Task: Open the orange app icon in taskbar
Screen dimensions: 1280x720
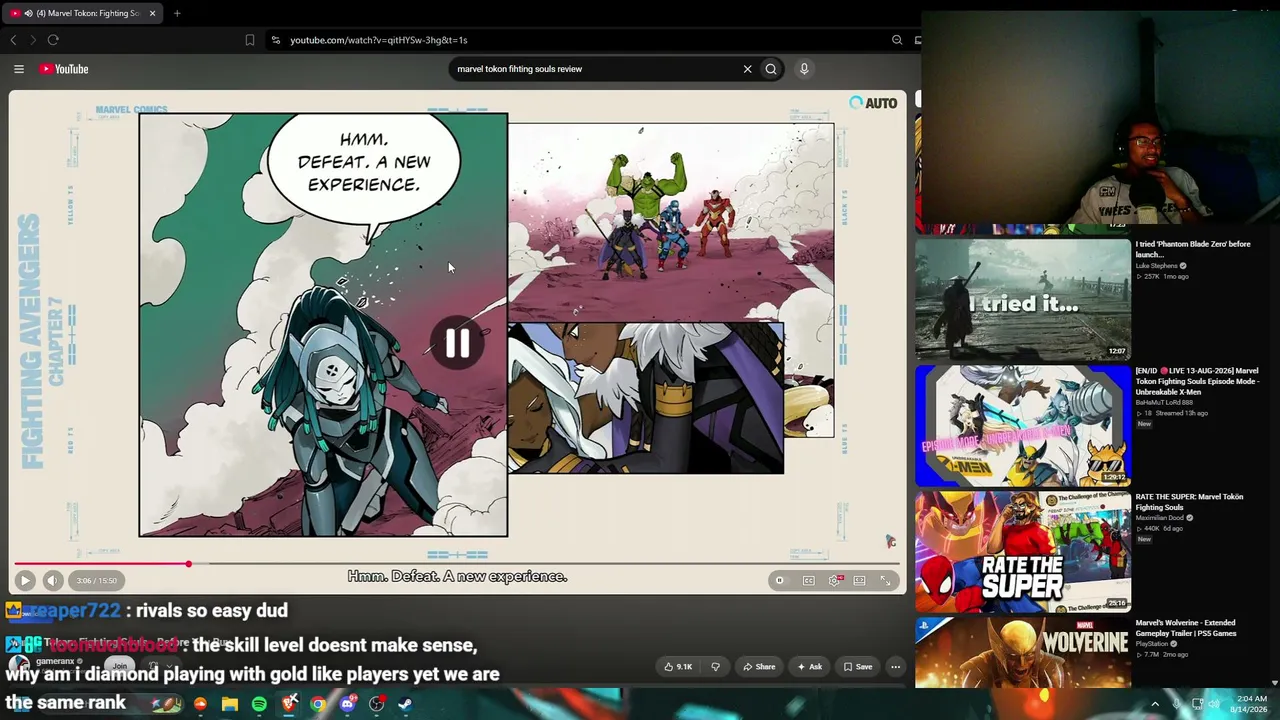Action: click(x=201, y=704)
